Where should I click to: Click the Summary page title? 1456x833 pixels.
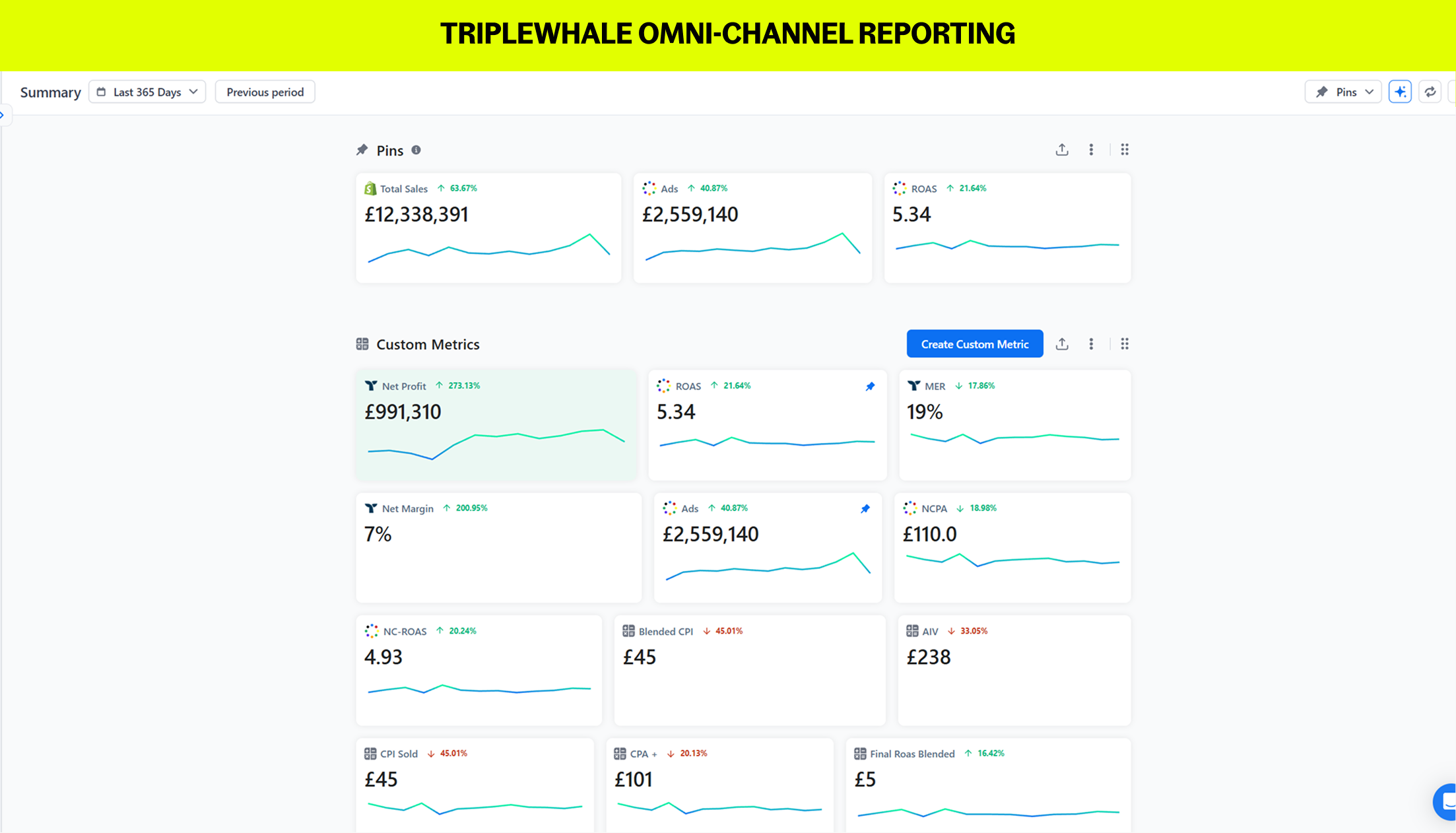pyautogui.click(x=50, y=92)
